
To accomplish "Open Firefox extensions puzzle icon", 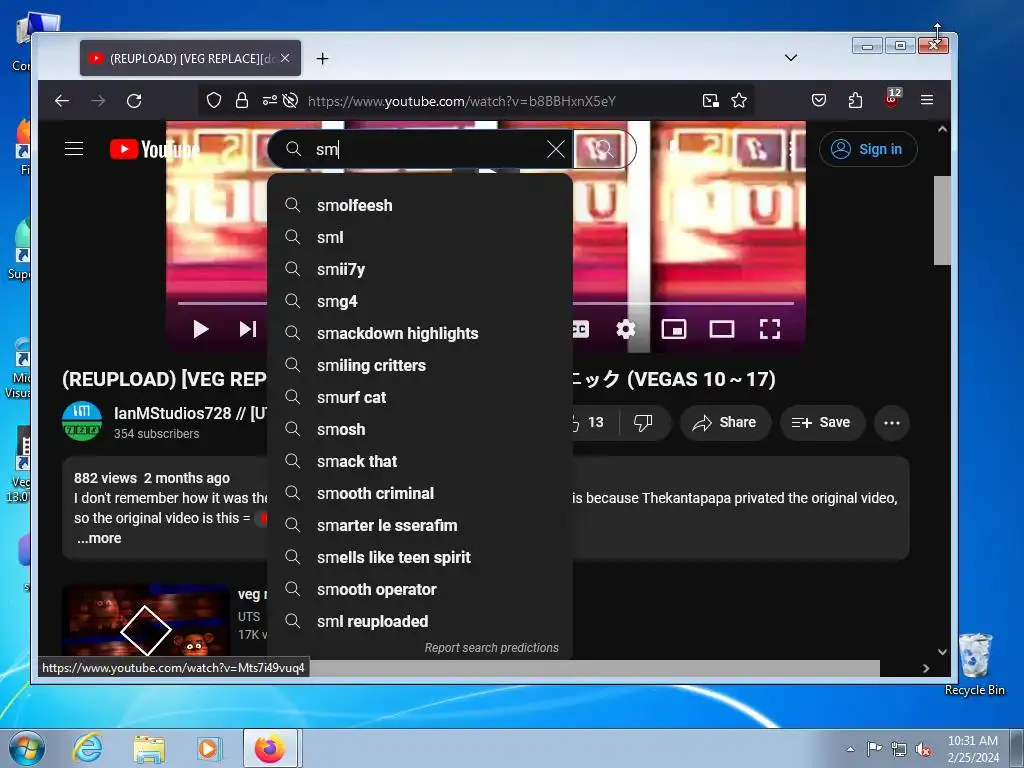I will pos(855,101).
